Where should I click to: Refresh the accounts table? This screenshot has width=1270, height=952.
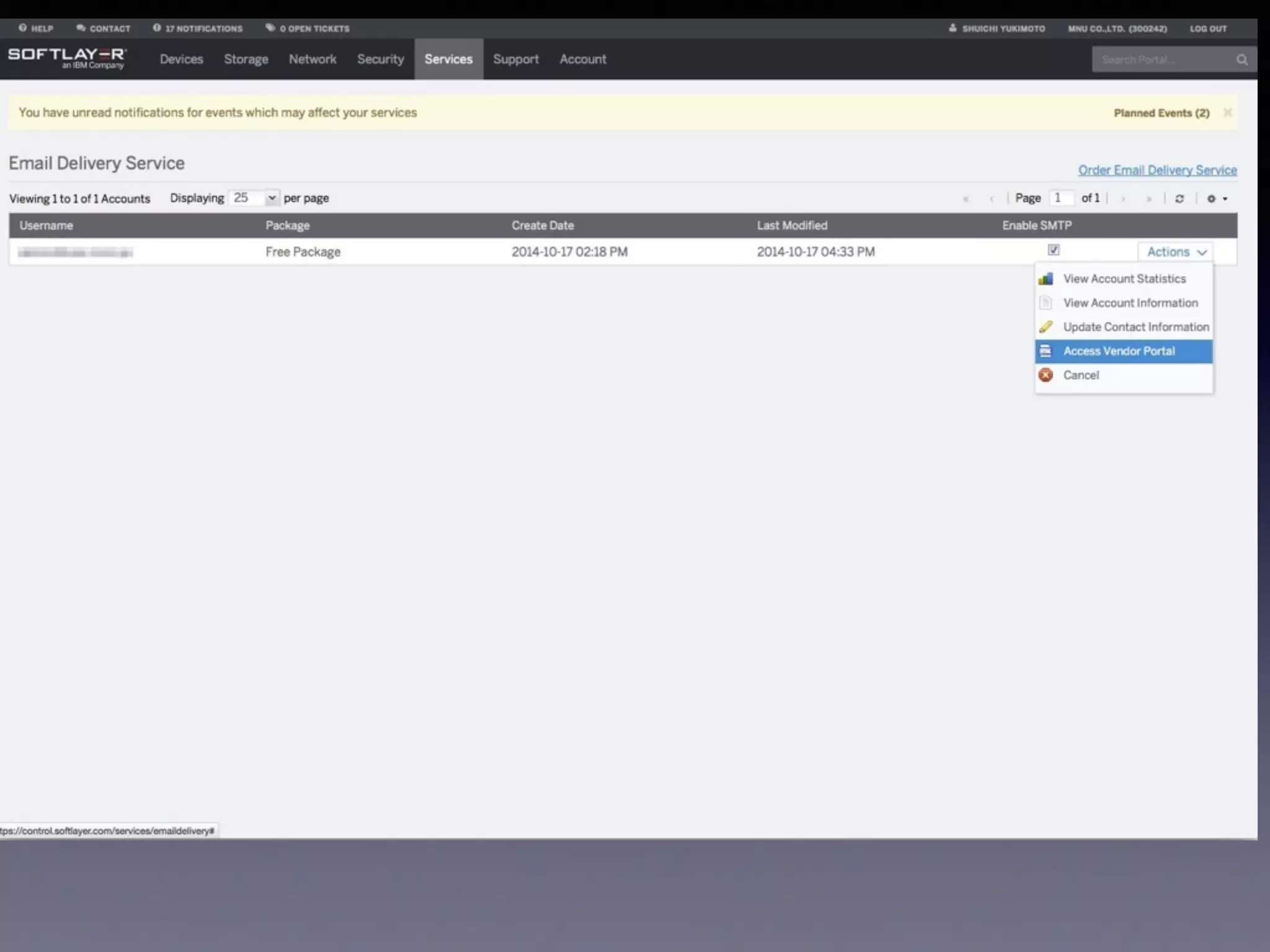click(x=1179, y=198)
